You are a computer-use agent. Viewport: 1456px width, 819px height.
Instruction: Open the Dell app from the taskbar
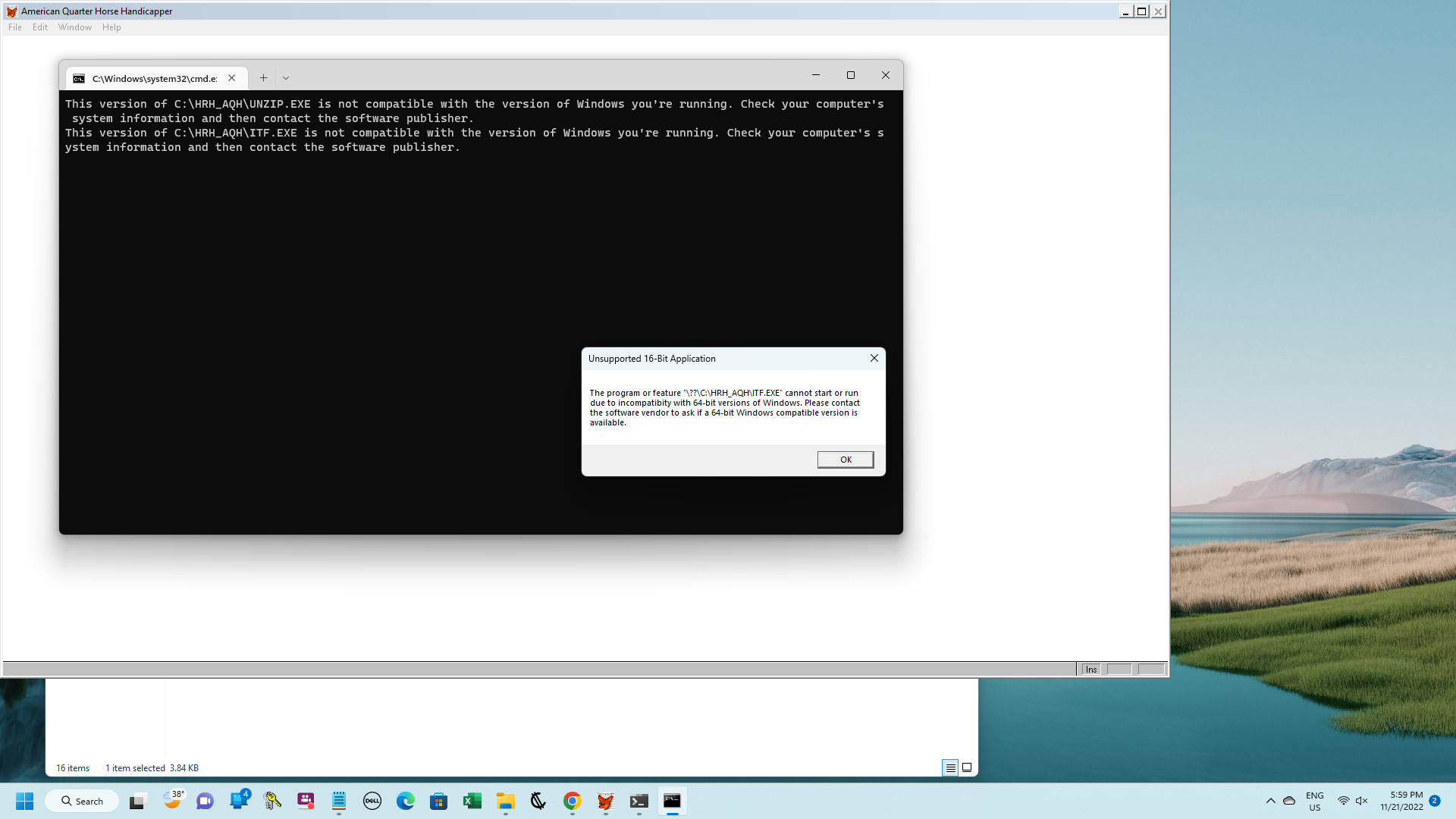[372, 801]
